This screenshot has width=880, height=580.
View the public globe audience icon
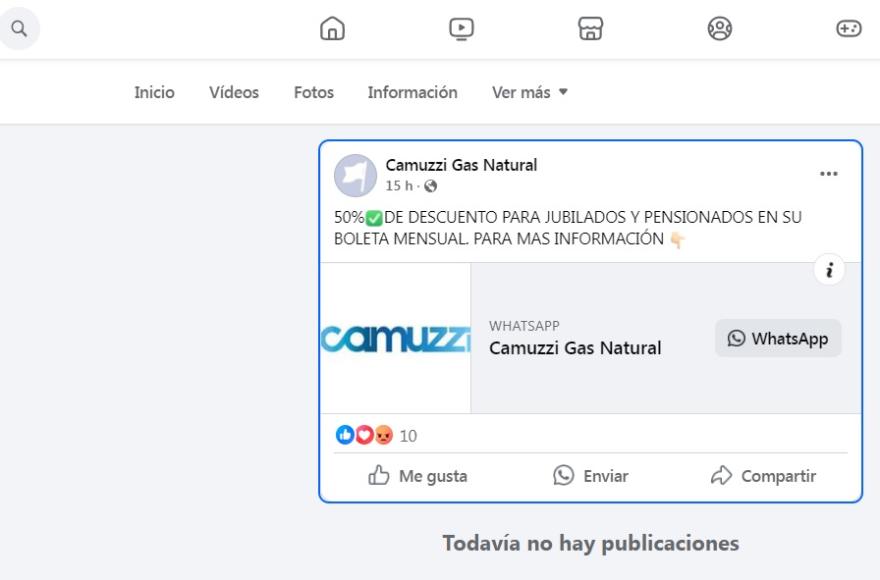430,186
